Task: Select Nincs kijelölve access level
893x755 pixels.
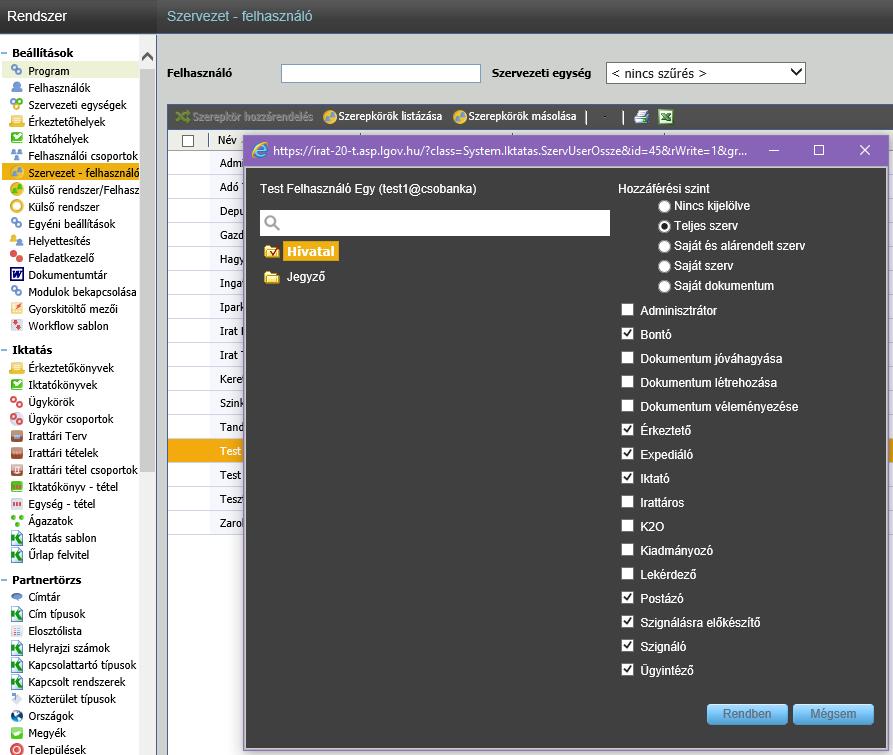Action: click(x=664, y=206)
